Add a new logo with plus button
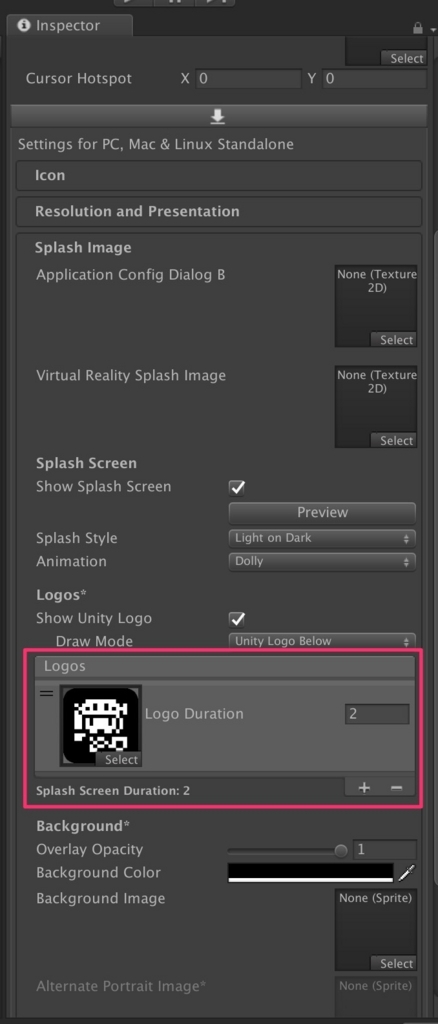This screenshot has width=438, height=1024. [x=364, y=788]
